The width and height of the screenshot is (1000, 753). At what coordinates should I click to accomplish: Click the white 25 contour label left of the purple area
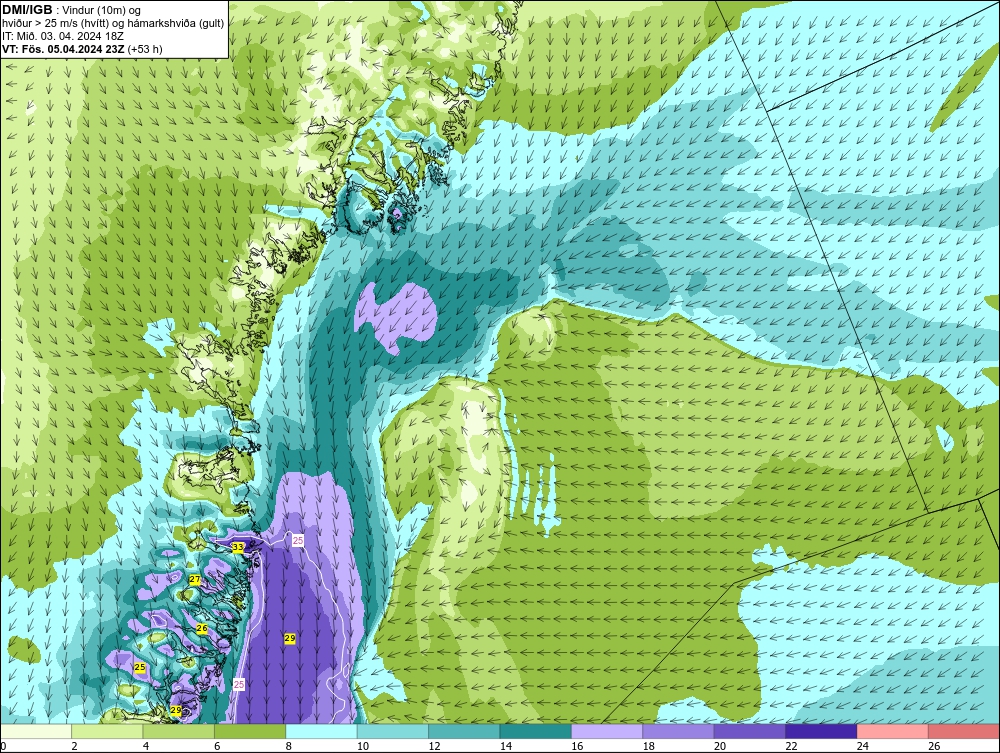(239, 684)
